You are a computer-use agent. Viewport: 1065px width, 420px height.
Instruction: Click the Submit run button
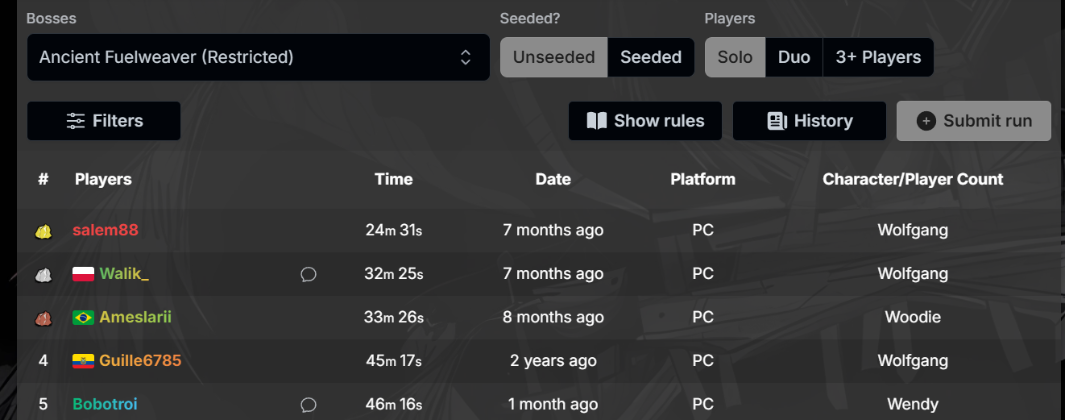[973, 121]
